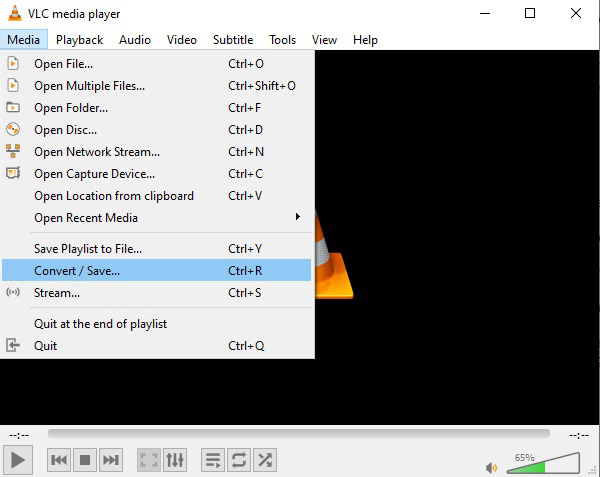Image resolution: width=600 pixels, height=477 pixels.
Task: Expand Open Recent Media submenu arrow
Action: [x=298, y=217]
